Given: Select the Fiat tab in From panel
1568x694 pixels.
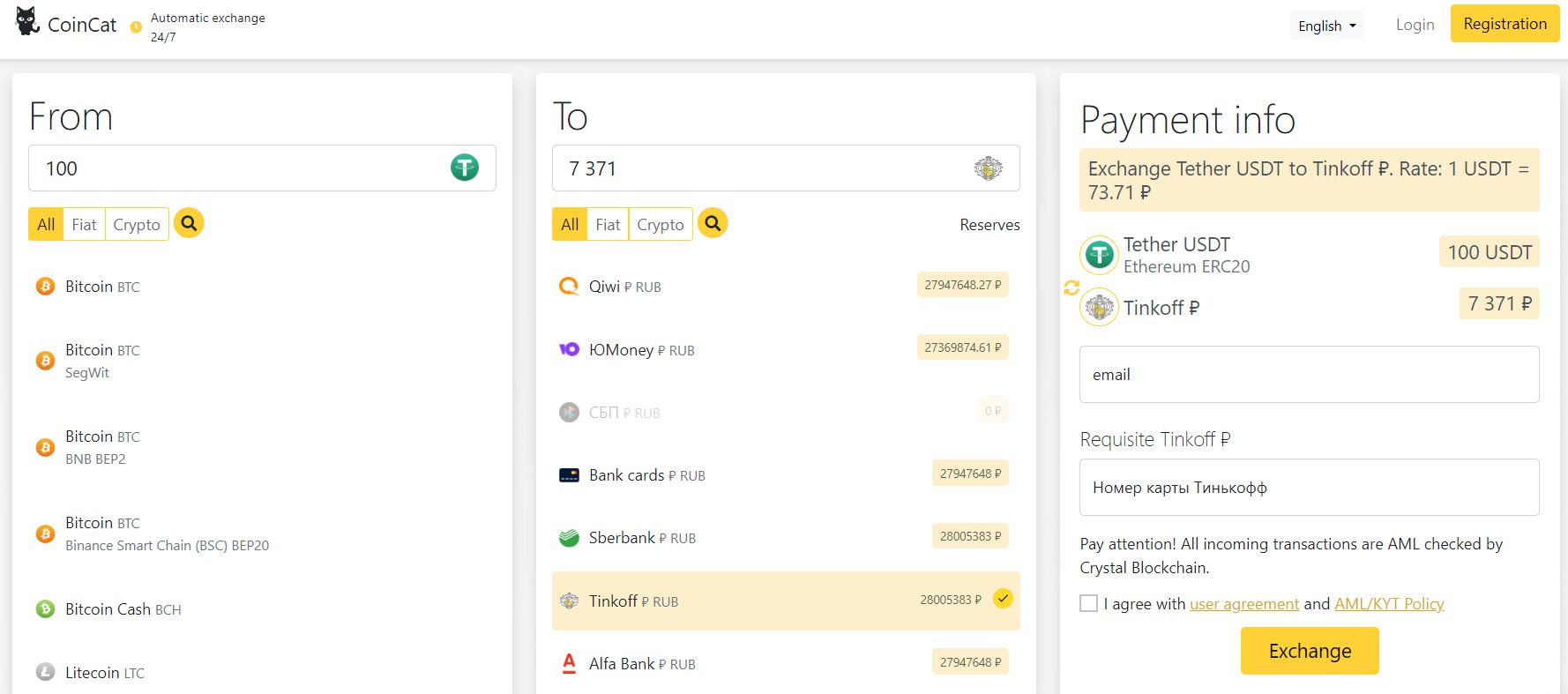Looking at the screenshot, I should coord(85,225).
